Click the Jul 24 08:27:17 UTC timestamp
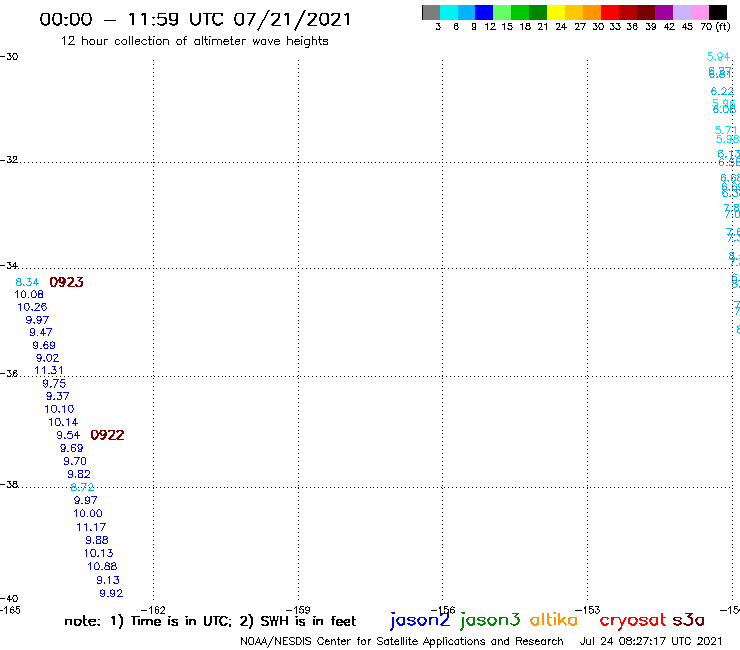Screen dimensions: 740x650 (651, 642)
